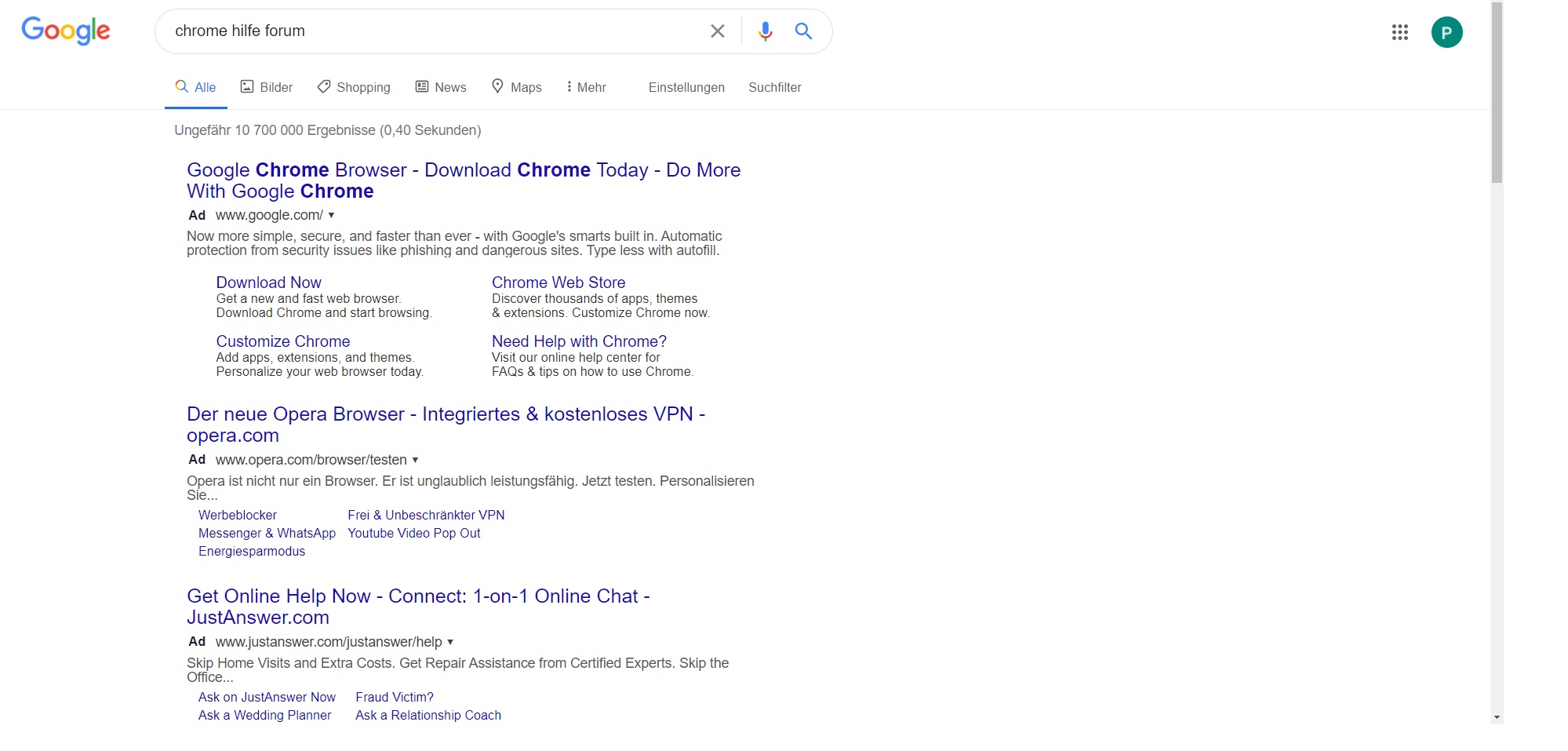Screen dimensions: 1568x751
Task: Click the Werbeblocker link
Action: pyautogui.click(x=238, y=515)
